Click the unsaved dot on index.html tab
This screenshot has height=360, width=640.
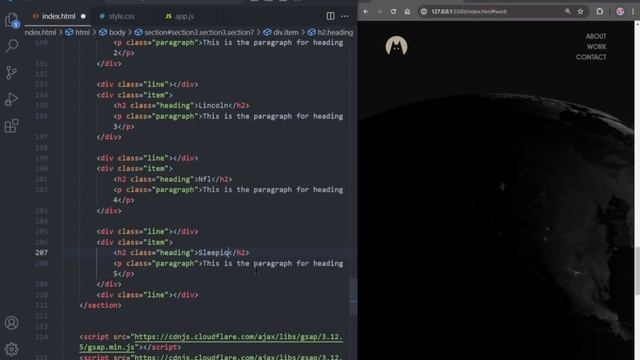(x=83, y=16)
